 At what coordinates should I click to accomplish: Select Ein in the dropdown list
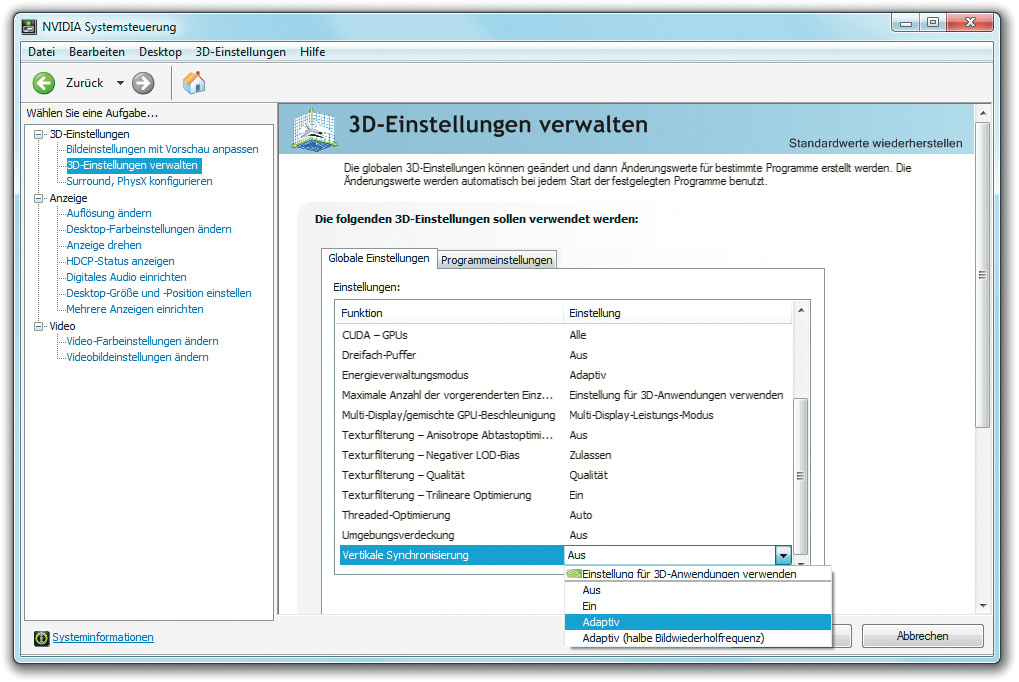699,607
